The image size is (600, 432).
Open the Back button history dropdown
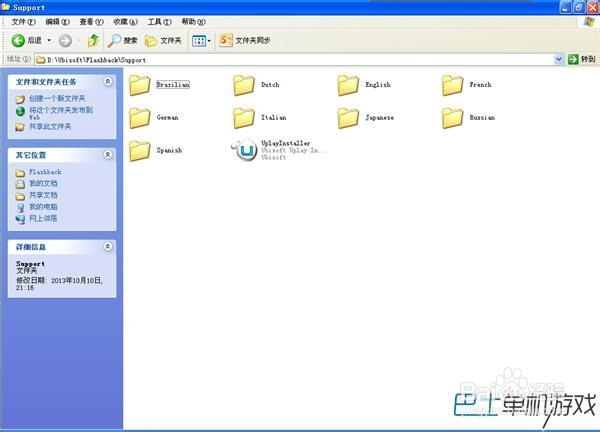[49, 40]
